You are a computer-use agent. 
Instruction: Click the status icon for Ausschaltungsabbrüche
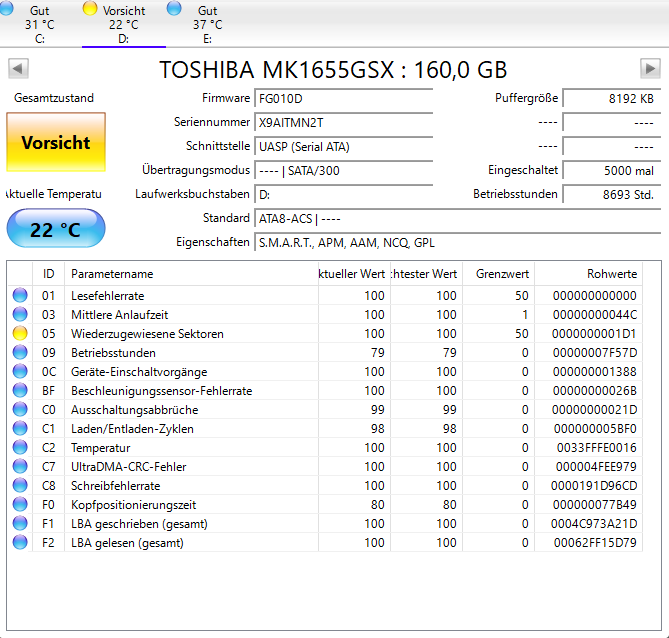click(20, 409)
